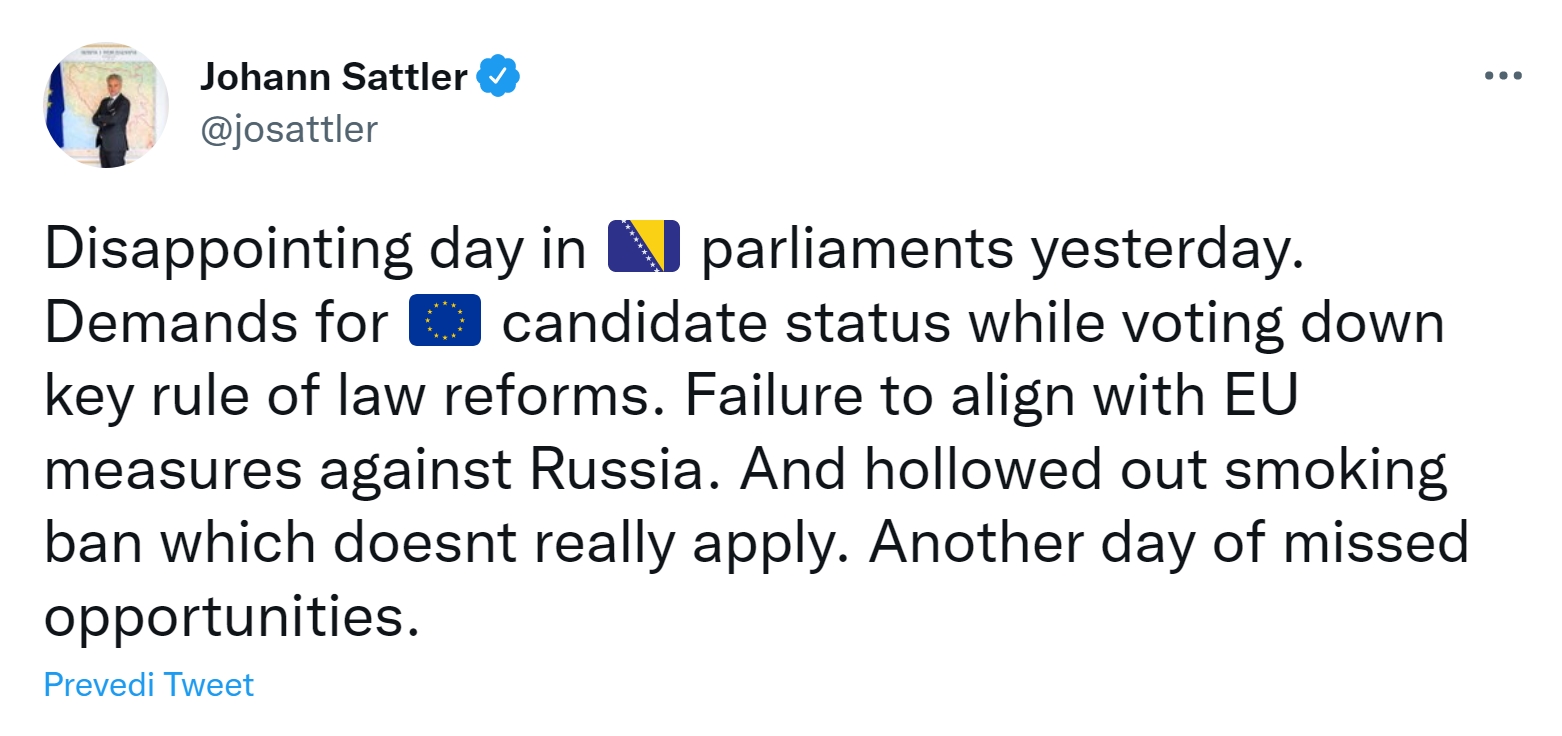Click the phrase "Another day of missed"
This screenshot has width=1562, height=736.
coord(1167,544)
